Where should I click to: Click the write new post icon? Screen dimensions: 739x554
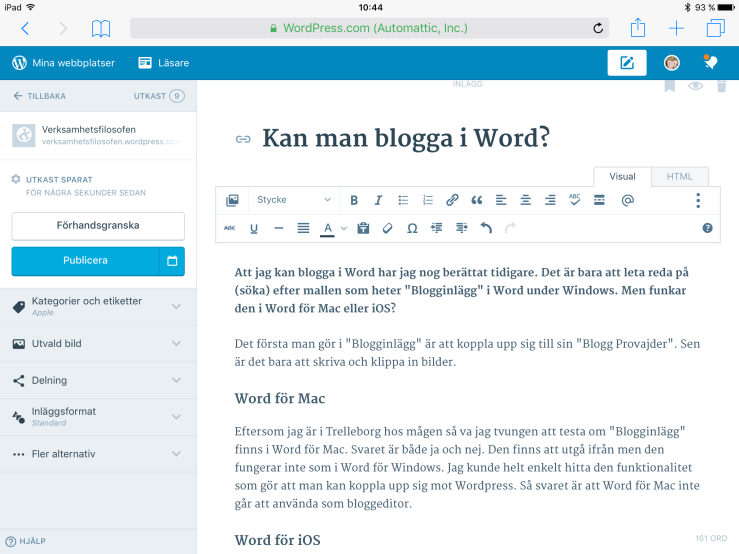[627, 63]
